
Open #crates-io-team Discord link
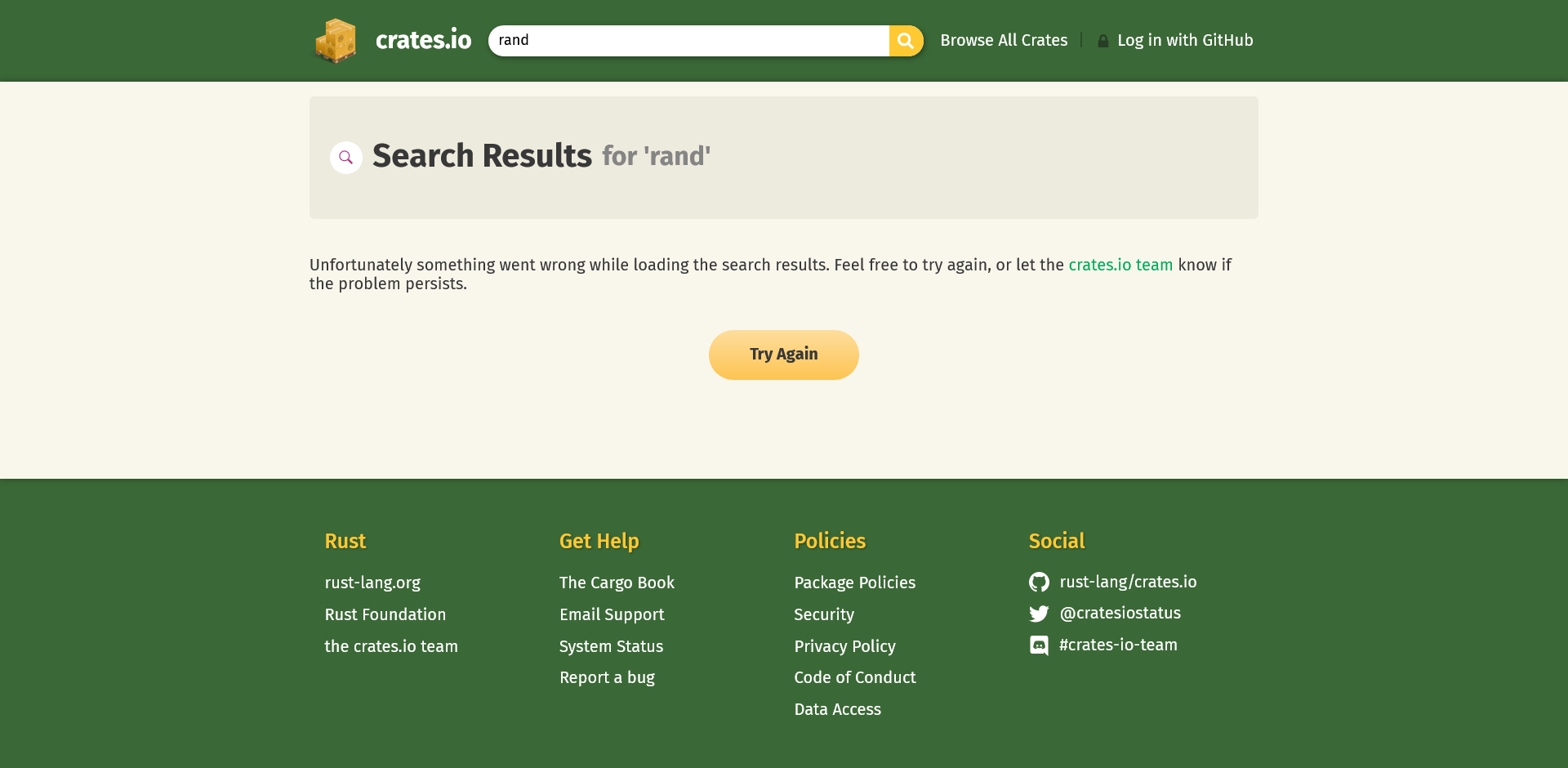coord(1118,645)
